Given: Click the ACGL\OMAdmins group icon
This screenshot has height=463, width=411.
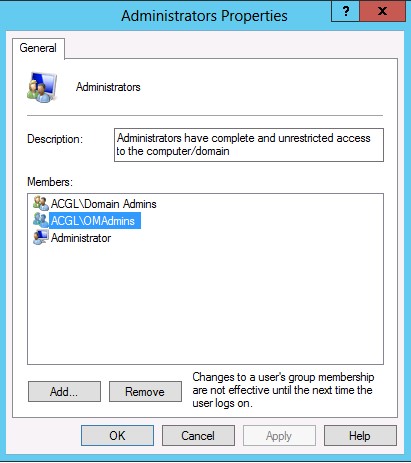Looking at the screenshot, I should (x=41, y=220).
